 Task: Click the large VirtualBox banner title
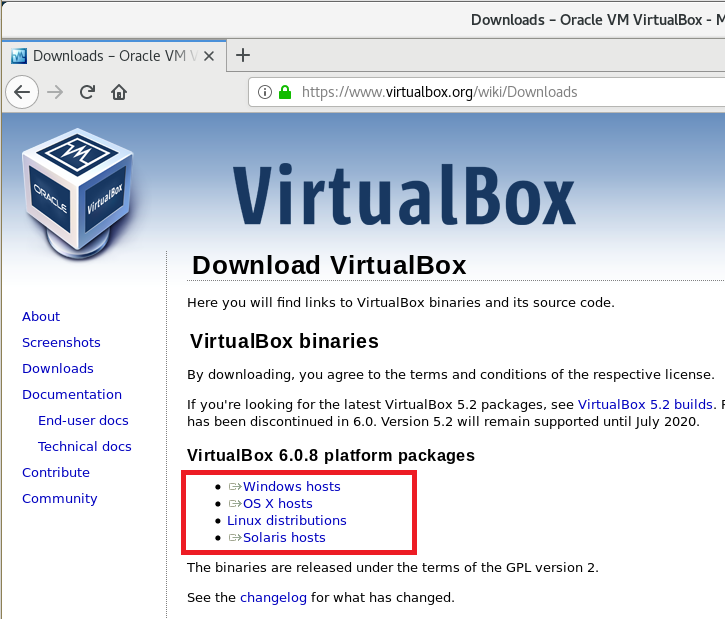point(405,194)
